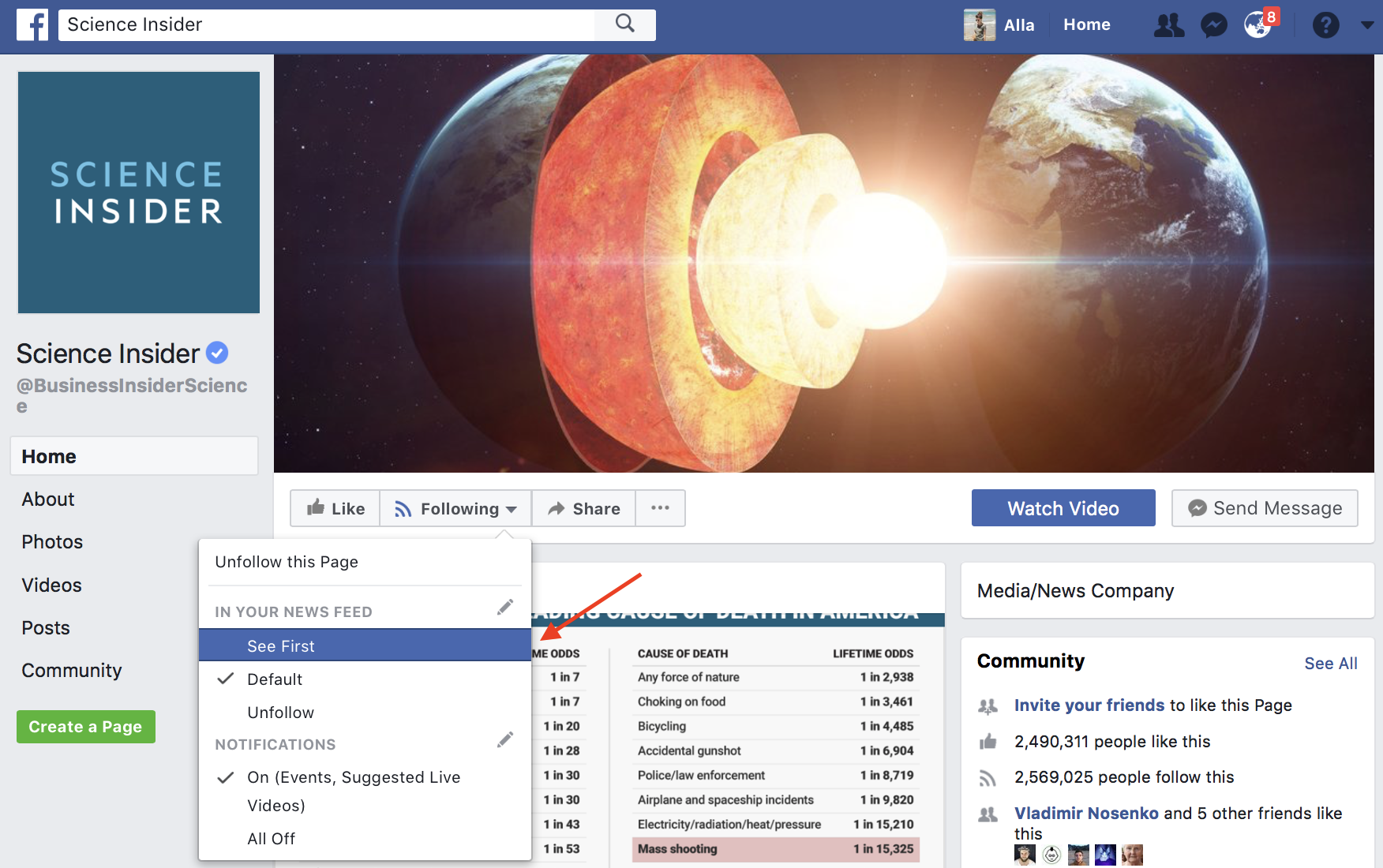Click the Science Insider search field

tap(326, 24)
